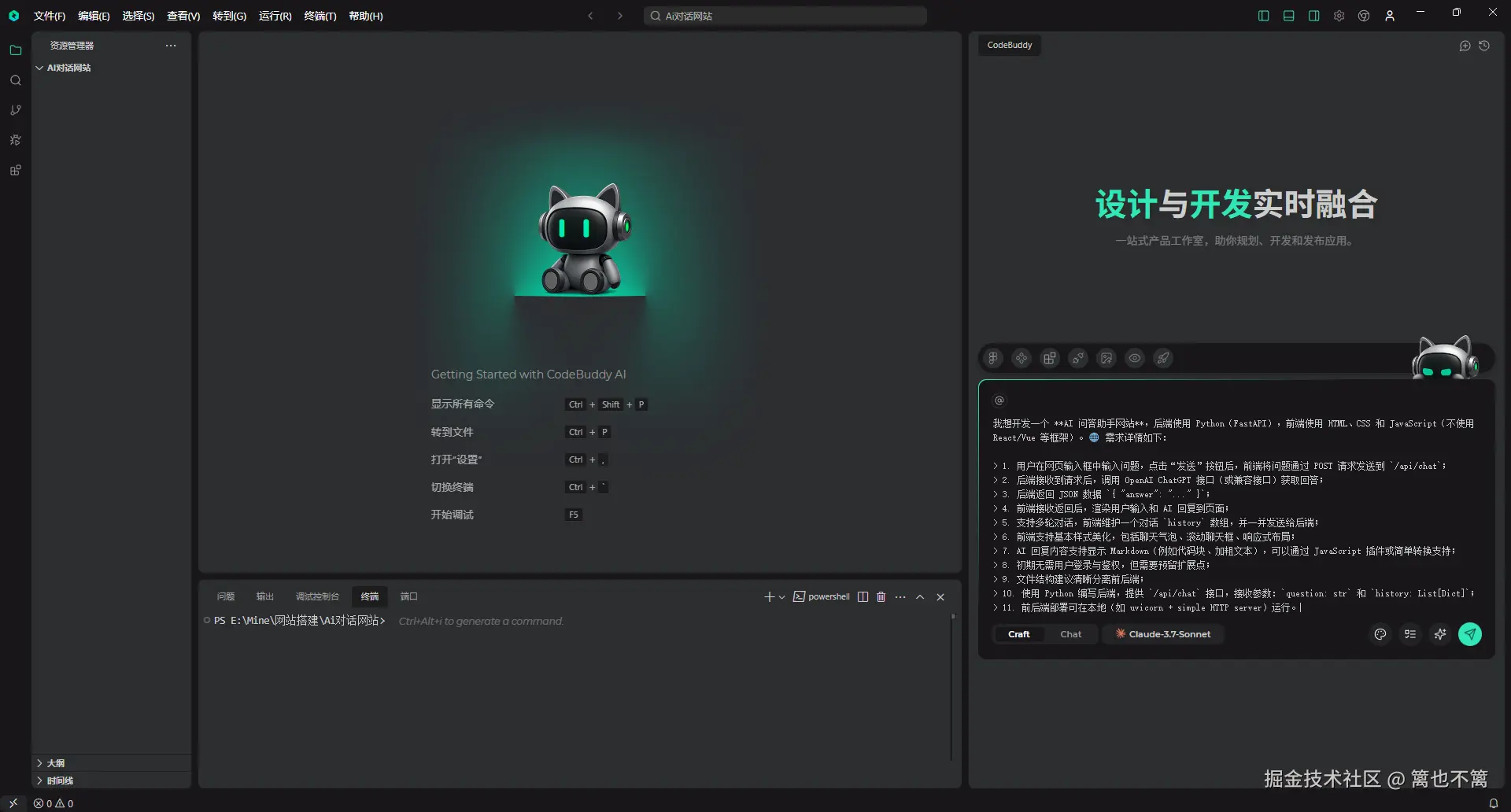1511x812 pixels.
Task: Open the 文件(F) menu
Action: (50, 16)
